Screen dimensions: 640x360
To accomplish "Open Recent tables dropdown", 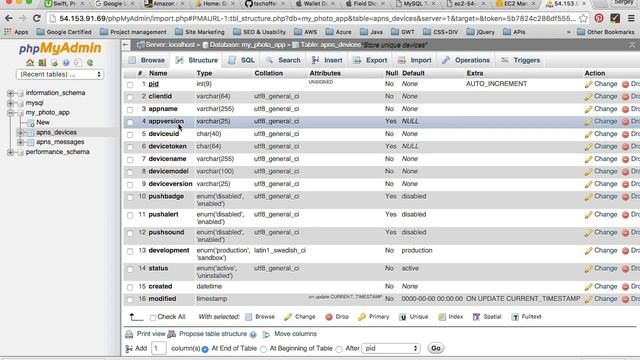I will coord(60,74).
